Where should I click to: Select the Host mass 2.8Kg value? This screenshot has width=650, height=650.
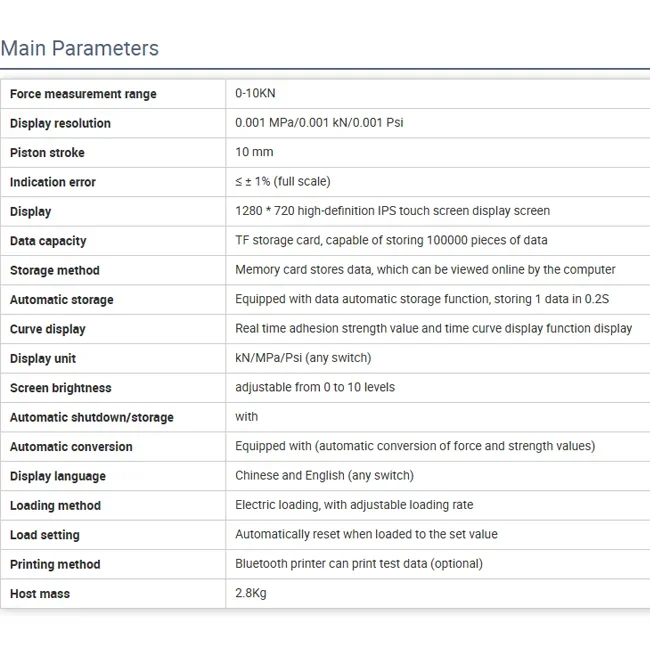(x=251, y=593)
